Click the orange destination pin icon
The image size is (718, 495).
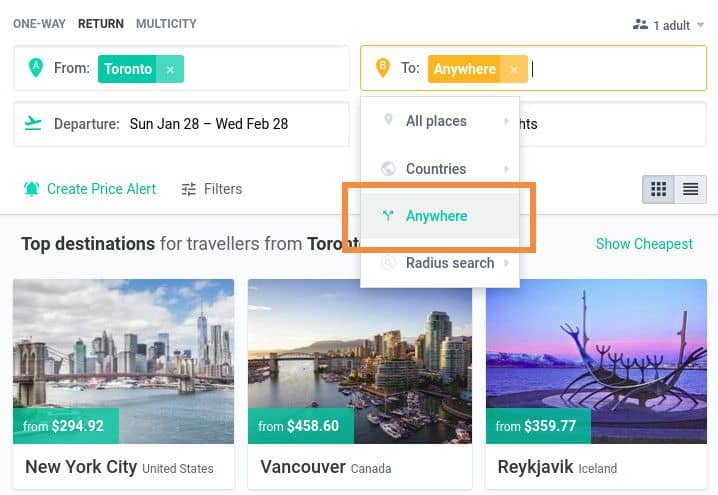click(383, 68)
